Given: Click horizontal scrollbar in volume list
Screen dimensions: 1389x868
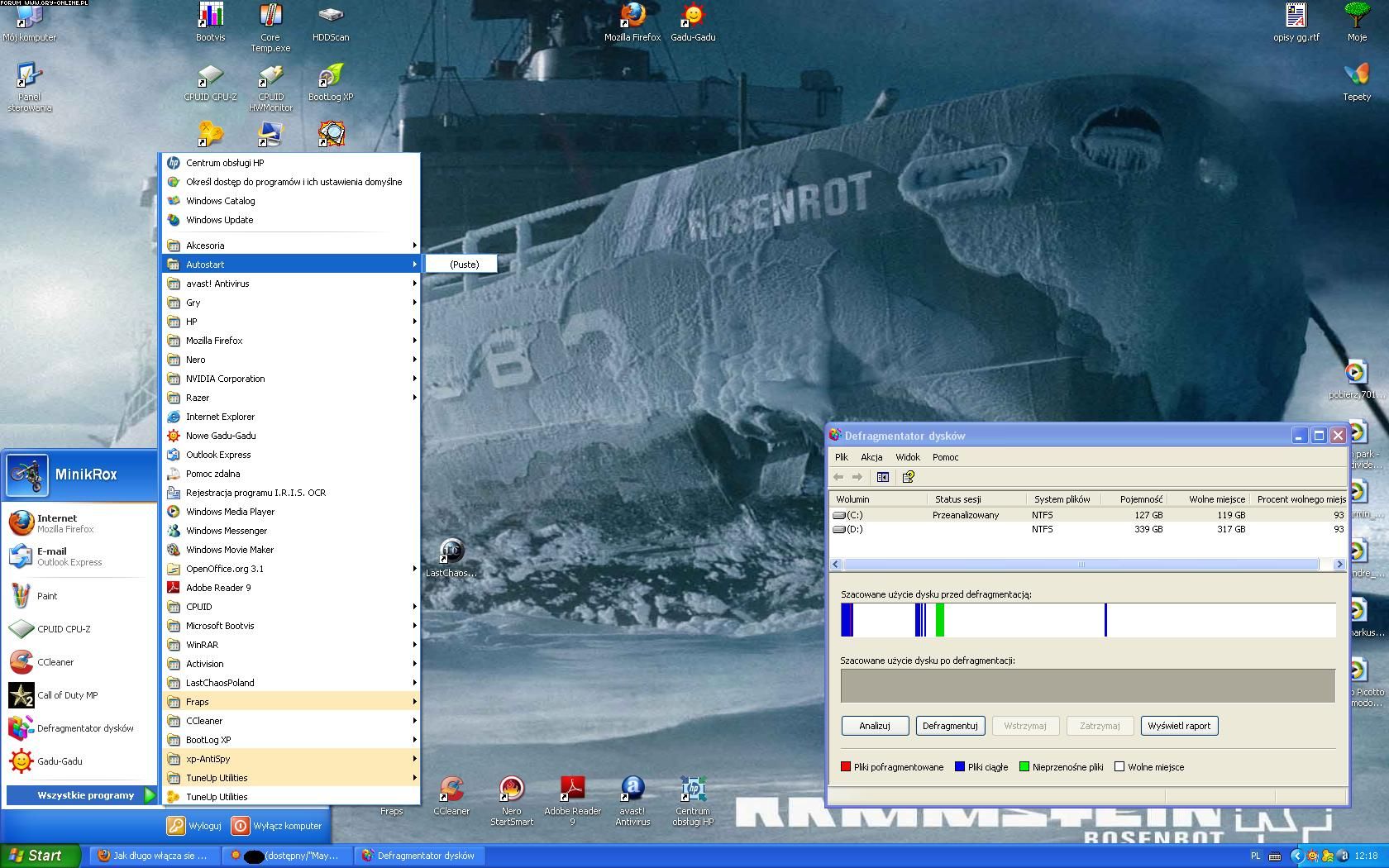Looking at the screenshot, I should click(1081, 565).
